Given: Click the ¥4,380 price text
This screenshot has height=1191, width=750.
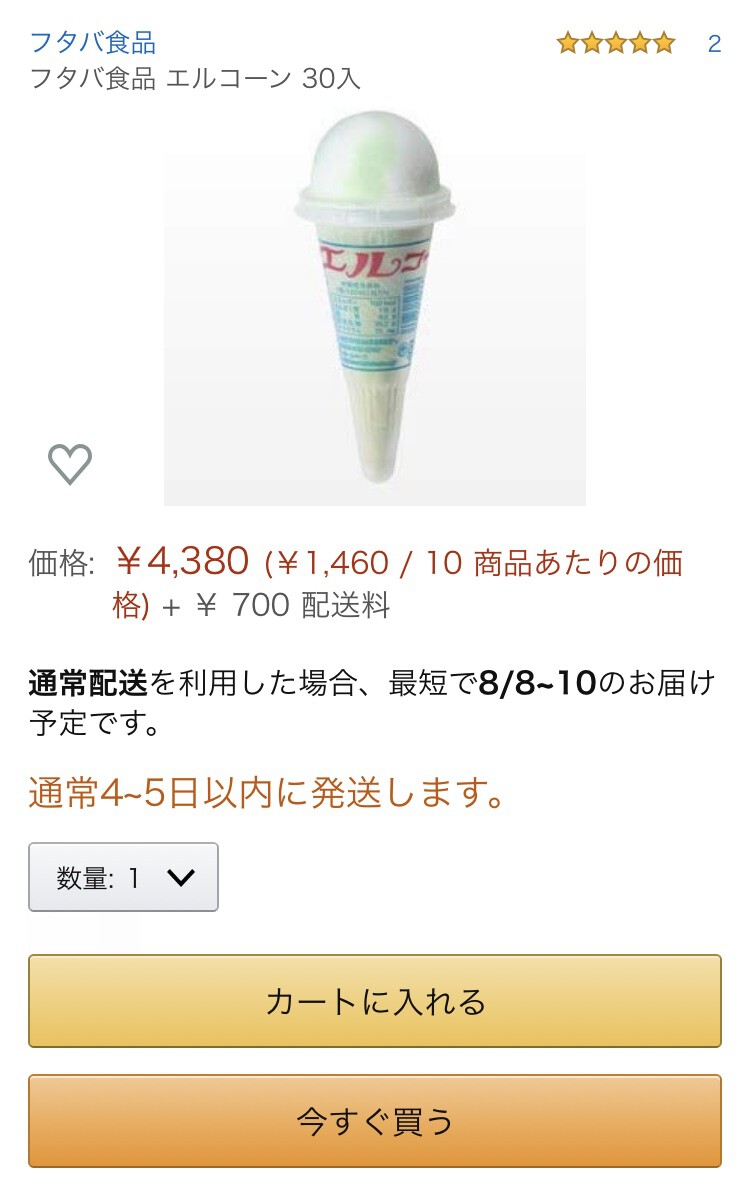Looking at the screenshot, I should (182, 561).
